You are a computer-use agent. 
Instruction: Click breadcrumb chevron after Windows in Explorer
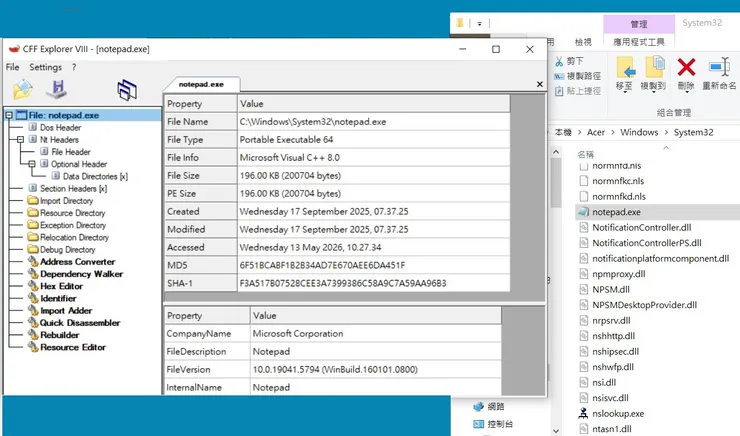tap(666, 133)
